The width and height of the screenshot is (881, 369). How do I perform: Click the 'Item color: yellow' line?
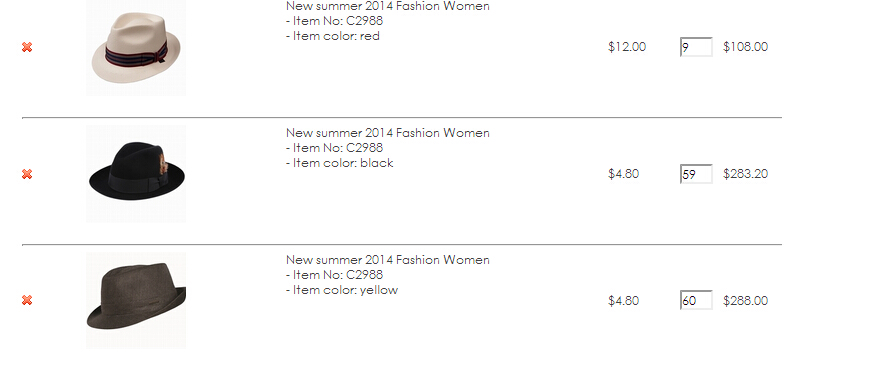(342, 290)
